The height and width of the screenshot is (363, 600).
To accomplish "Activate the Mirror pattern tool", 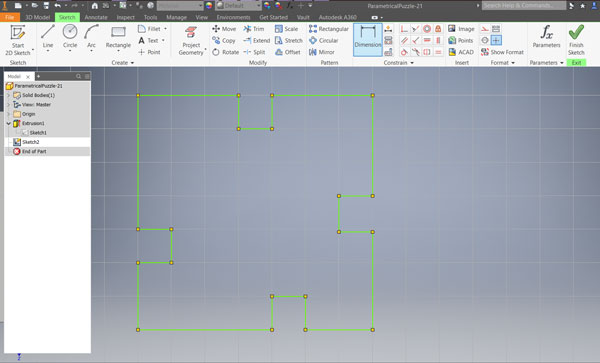I will 321,52.
